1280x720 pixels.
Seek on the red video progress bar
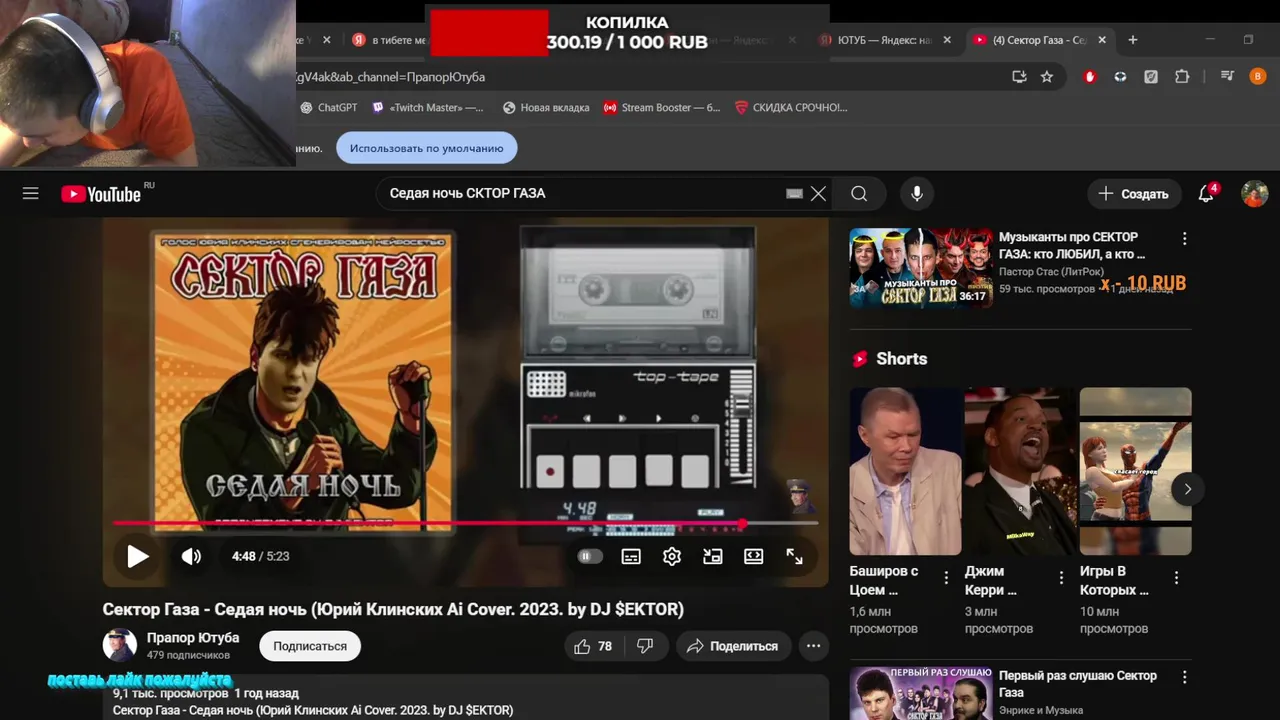click(x=465, y=523)
